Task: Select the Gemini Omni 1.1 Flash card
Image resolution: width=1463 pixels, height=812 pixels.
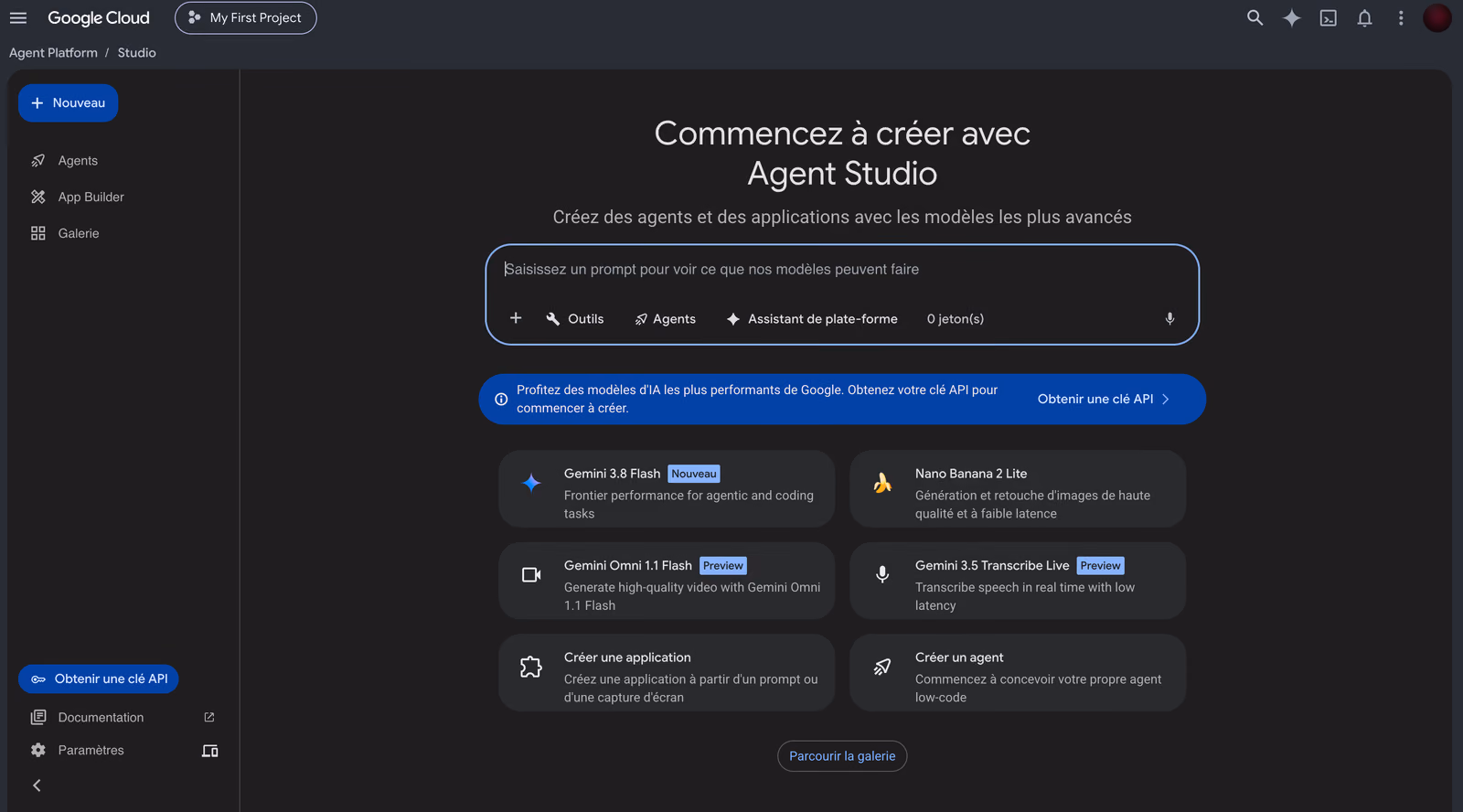Action: (667, 582)
